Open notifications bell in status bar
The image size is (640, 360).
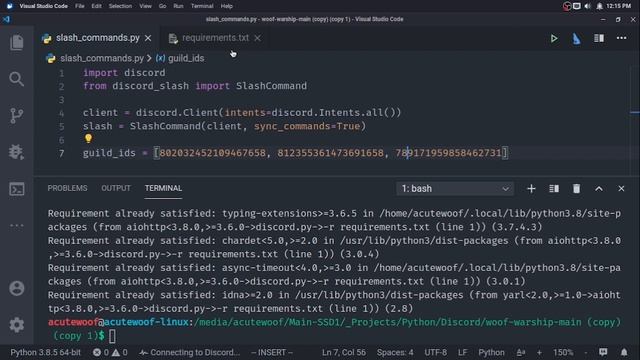624,352
